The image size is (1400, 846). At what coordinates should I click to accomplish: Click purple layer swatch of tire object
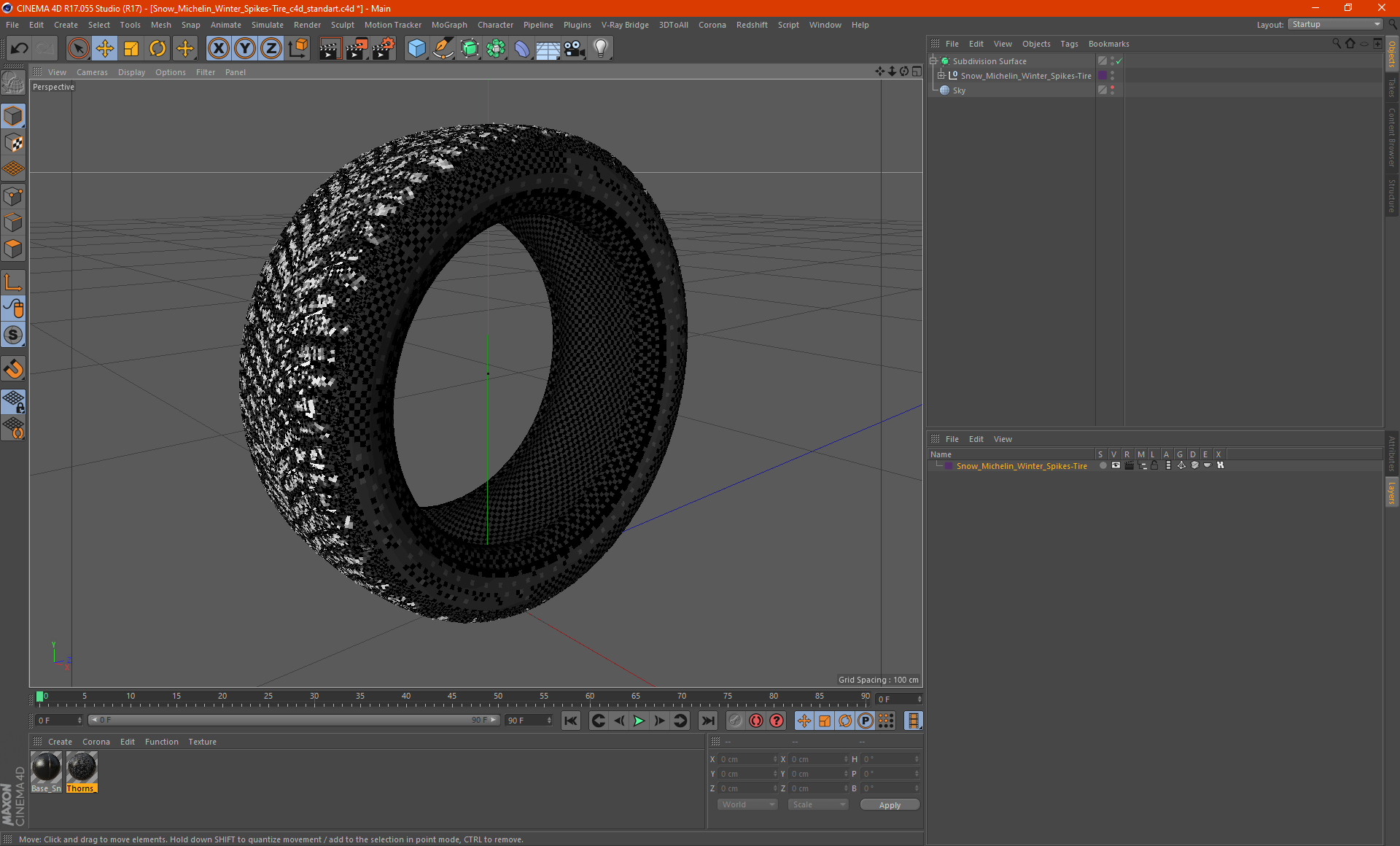(x=1102, y=76)
